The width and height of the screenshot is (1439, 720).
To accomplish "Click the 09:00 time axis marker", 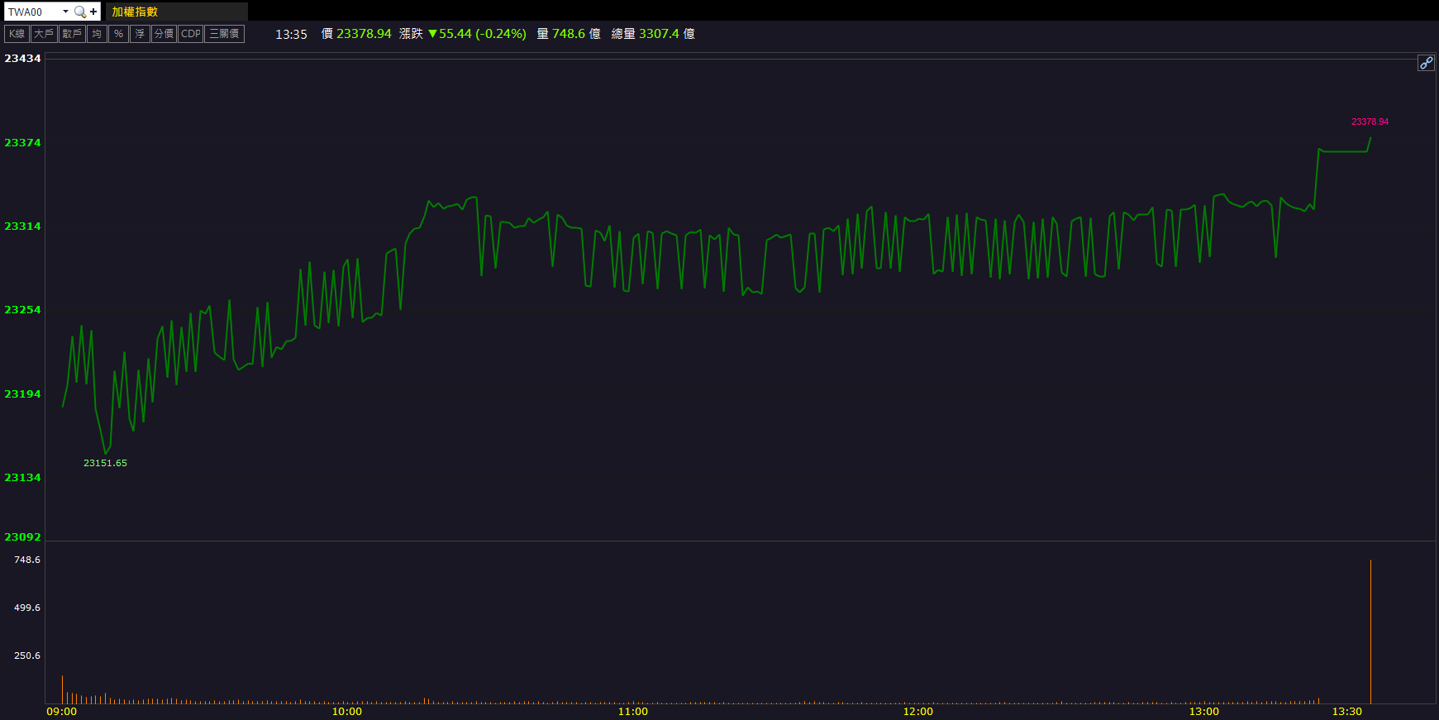I will coord(62,712).
